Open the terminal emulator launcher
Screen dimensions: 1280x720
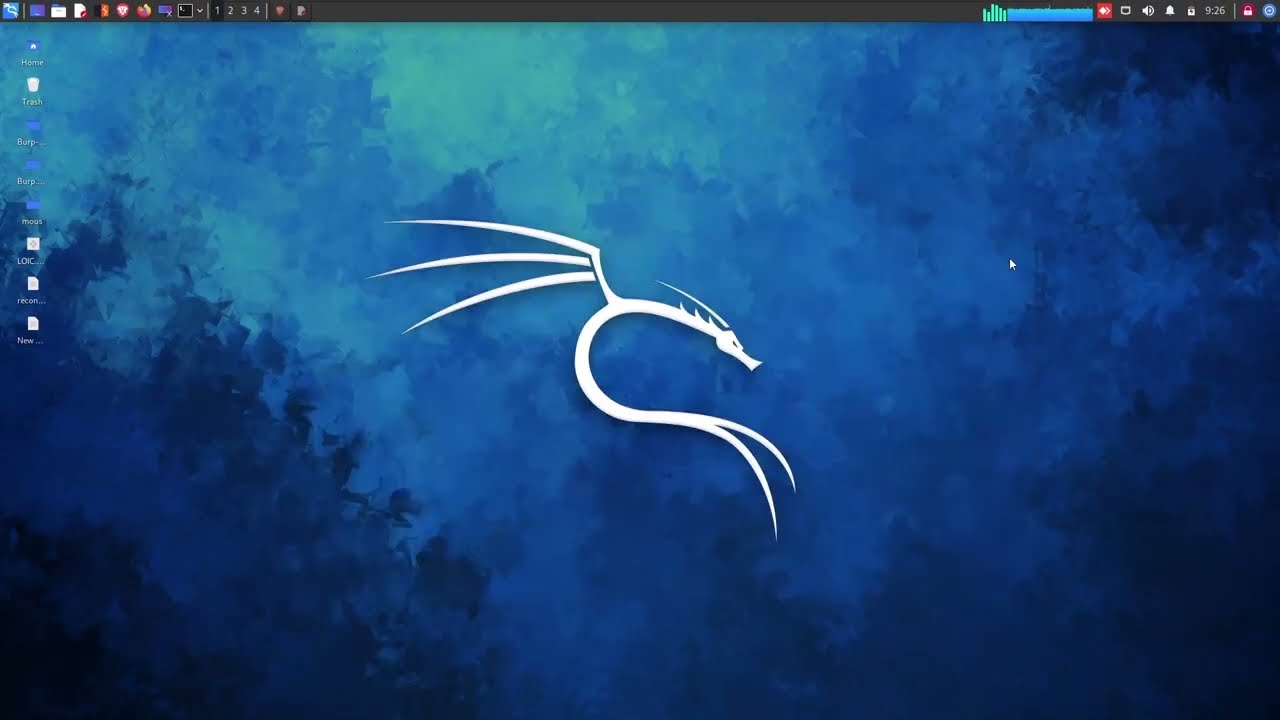pyautogui.click(x=185, y=11)
